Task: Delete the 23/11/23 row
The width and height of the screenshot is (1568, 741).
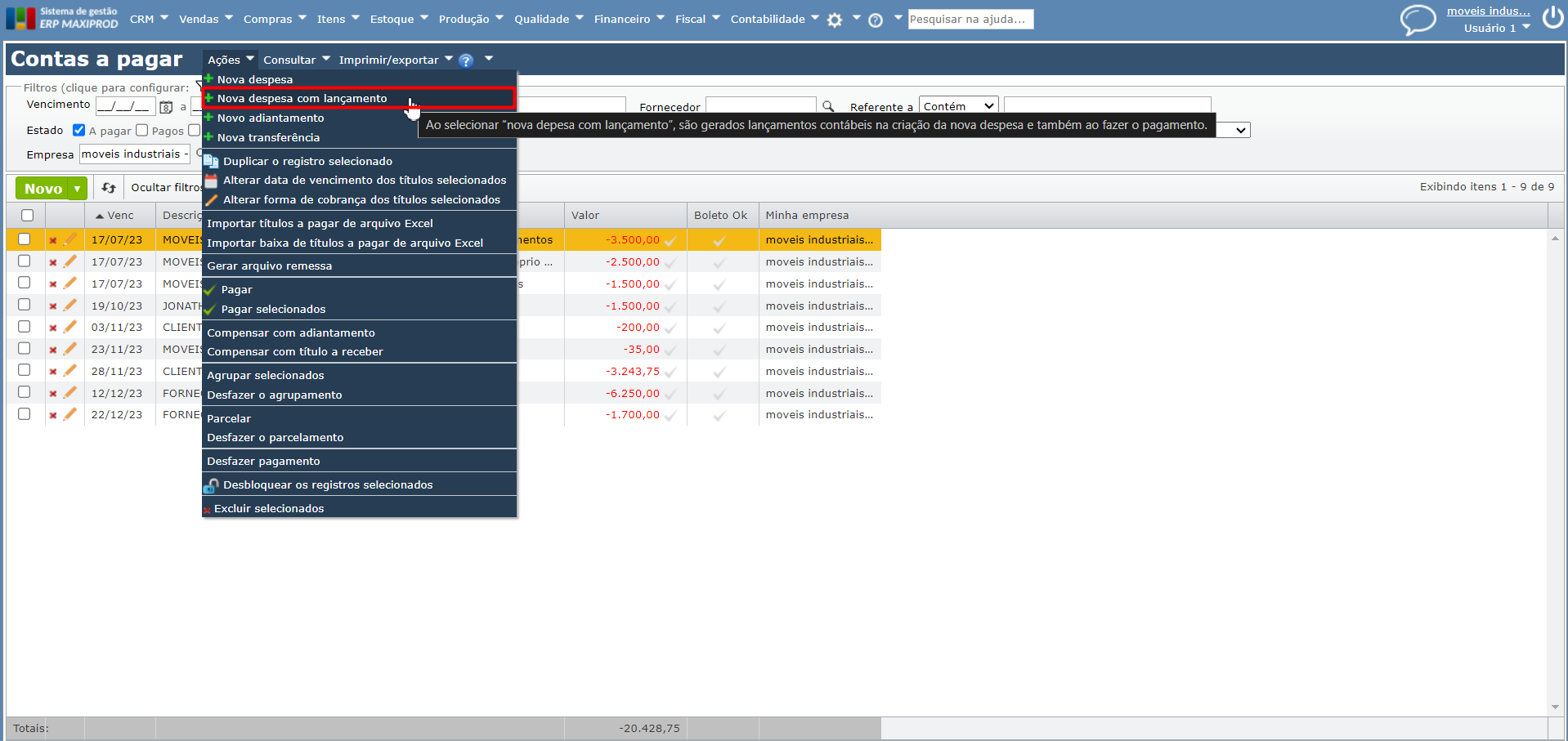Action: coord(53,350)
